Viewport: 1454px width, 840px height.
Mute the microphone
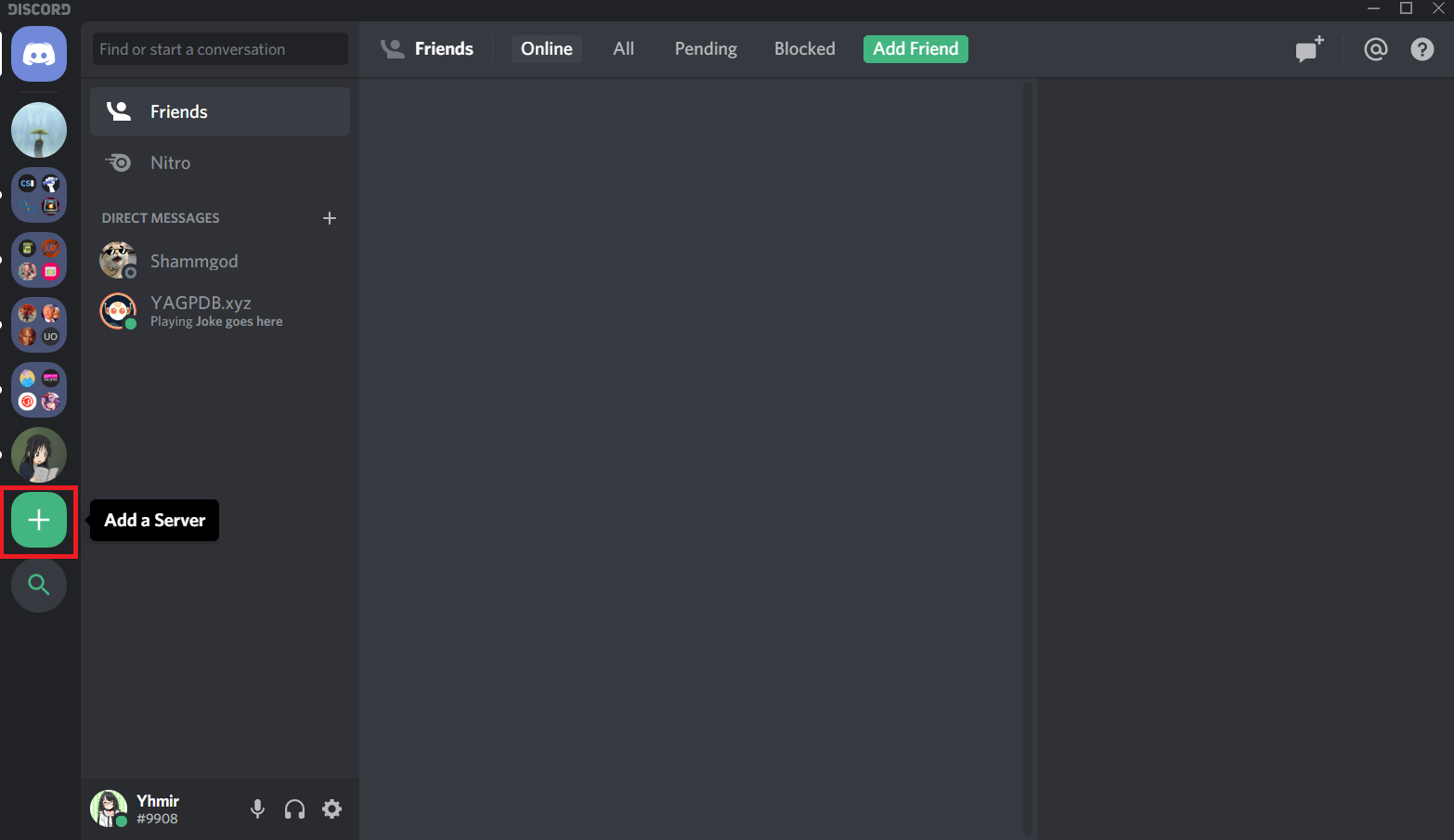click(257, 809)
